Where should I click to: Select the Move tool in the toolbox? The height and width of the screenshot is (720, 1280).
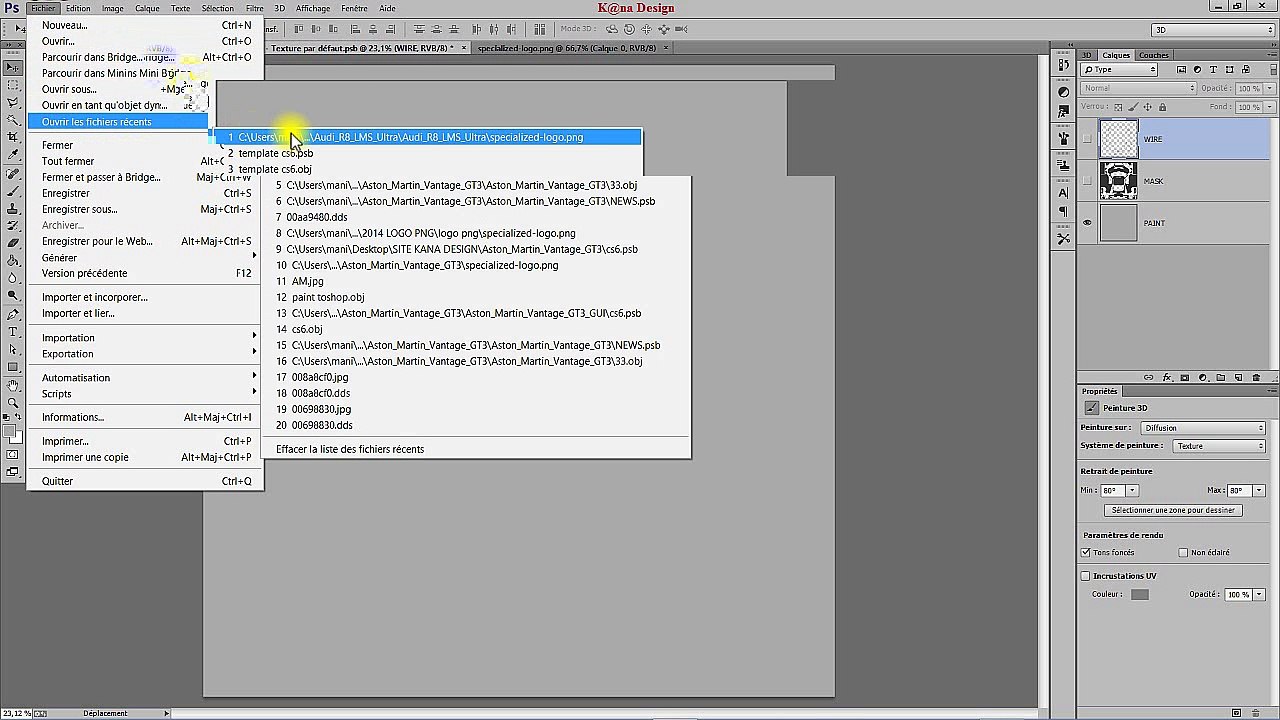pyautogui.click(x=13, y=68)
